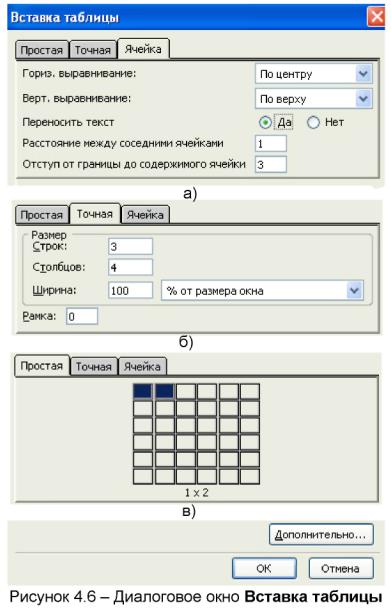Click the cell spacing field showing 1
Image resolution: width=391 pixels, height=610 pixels.
coord(271,144)
